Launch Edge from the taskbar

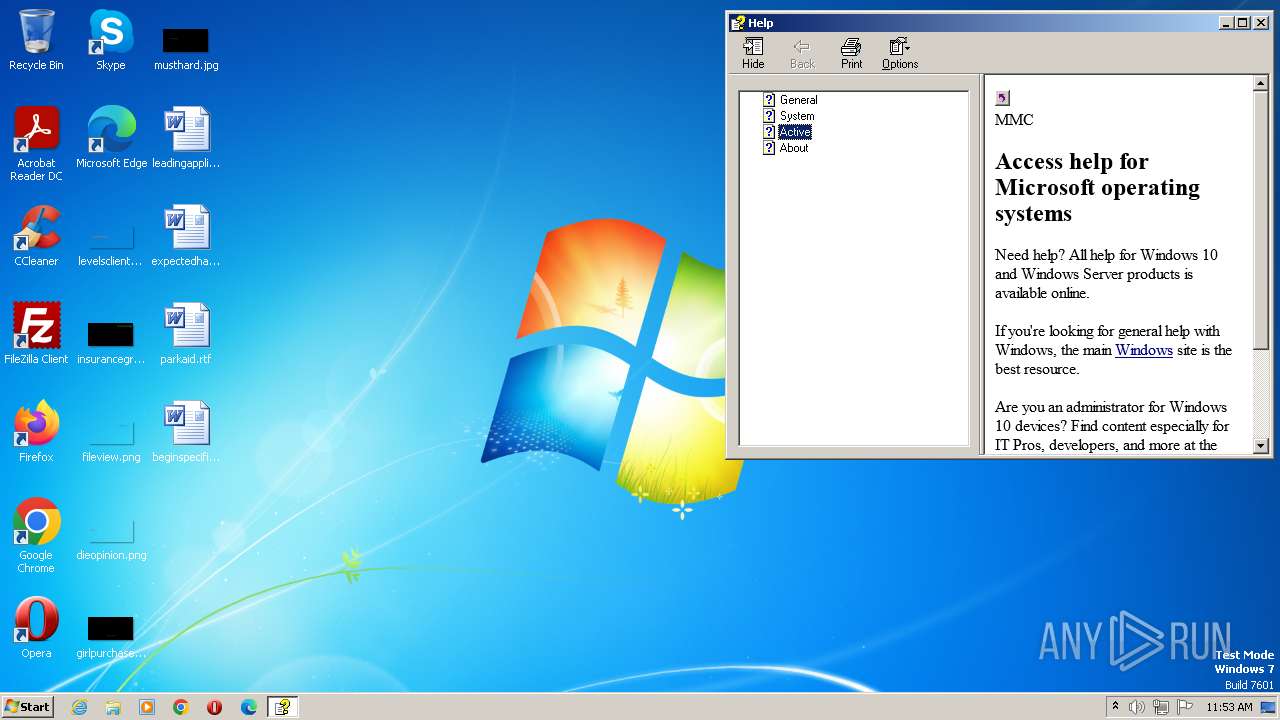tap(249, 707)
